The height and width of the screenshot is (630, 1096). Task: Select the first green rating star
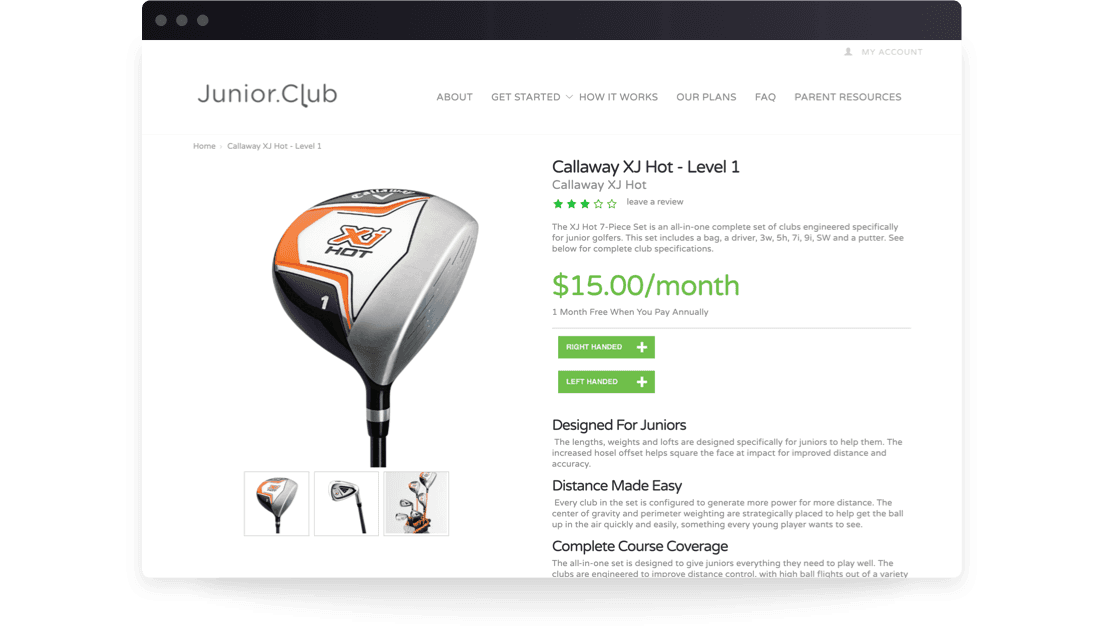(x=558, y=204)
